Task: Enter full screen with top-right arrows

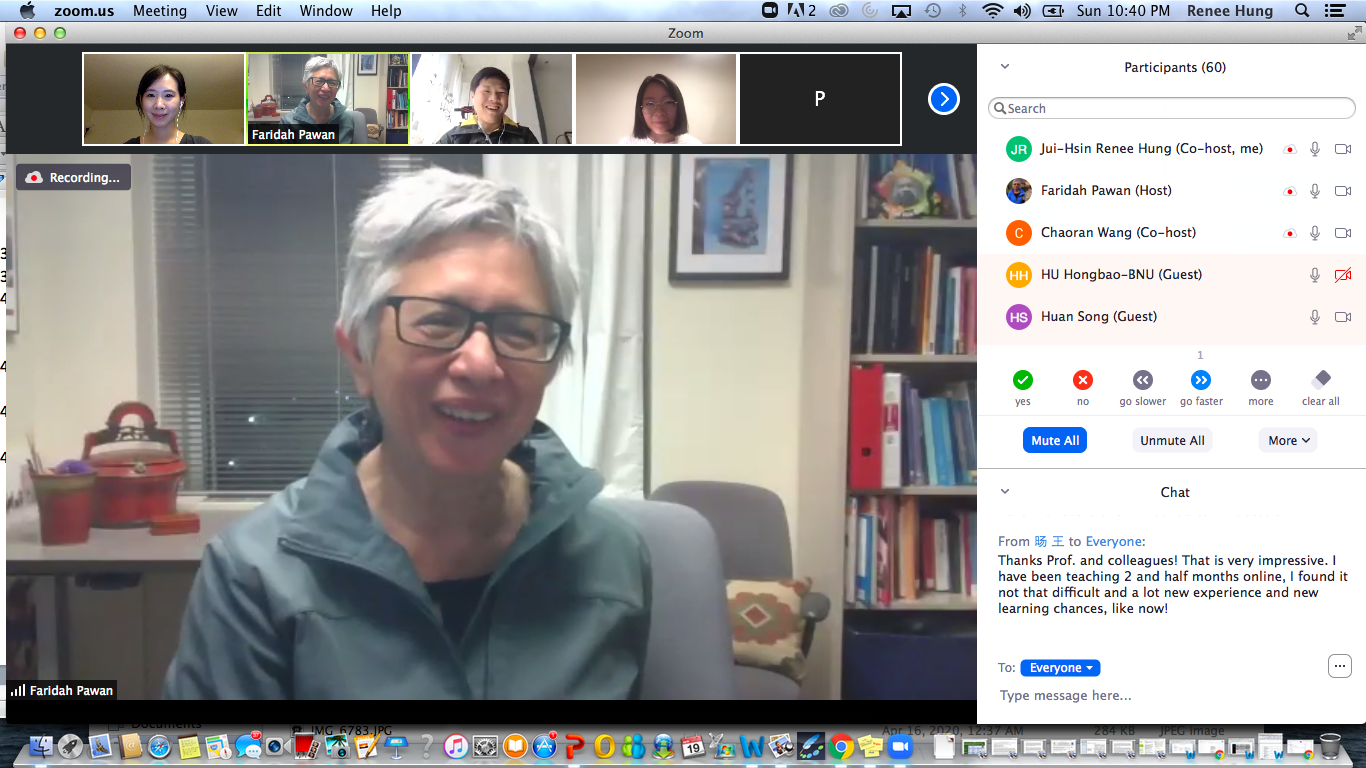Action: pos(1354,33)
